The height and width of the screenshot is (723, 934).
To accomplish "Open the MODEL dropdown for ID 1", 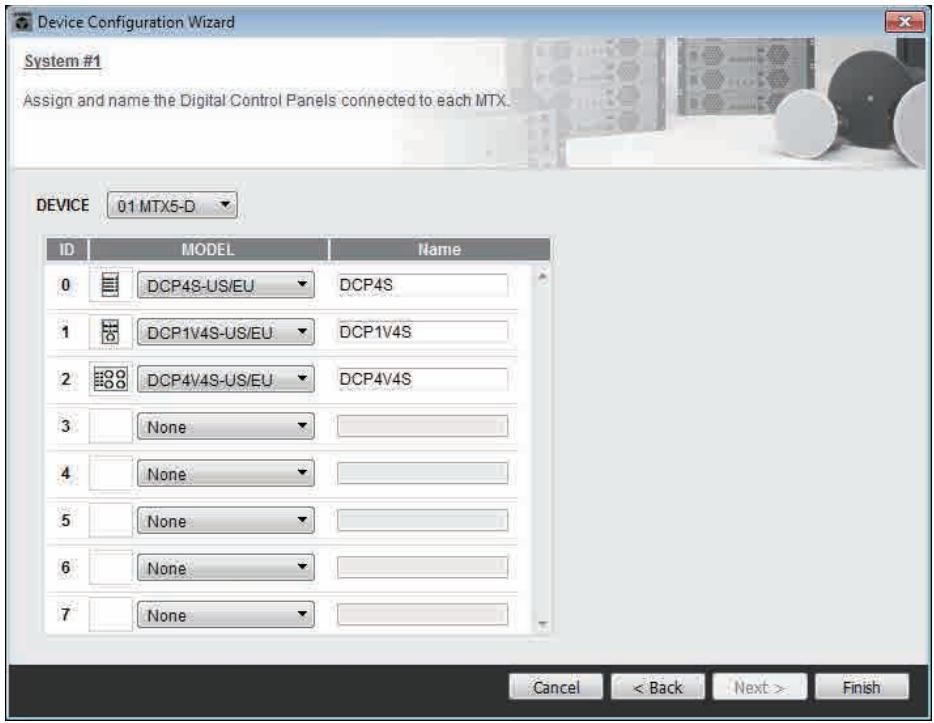I will (226, 332).
